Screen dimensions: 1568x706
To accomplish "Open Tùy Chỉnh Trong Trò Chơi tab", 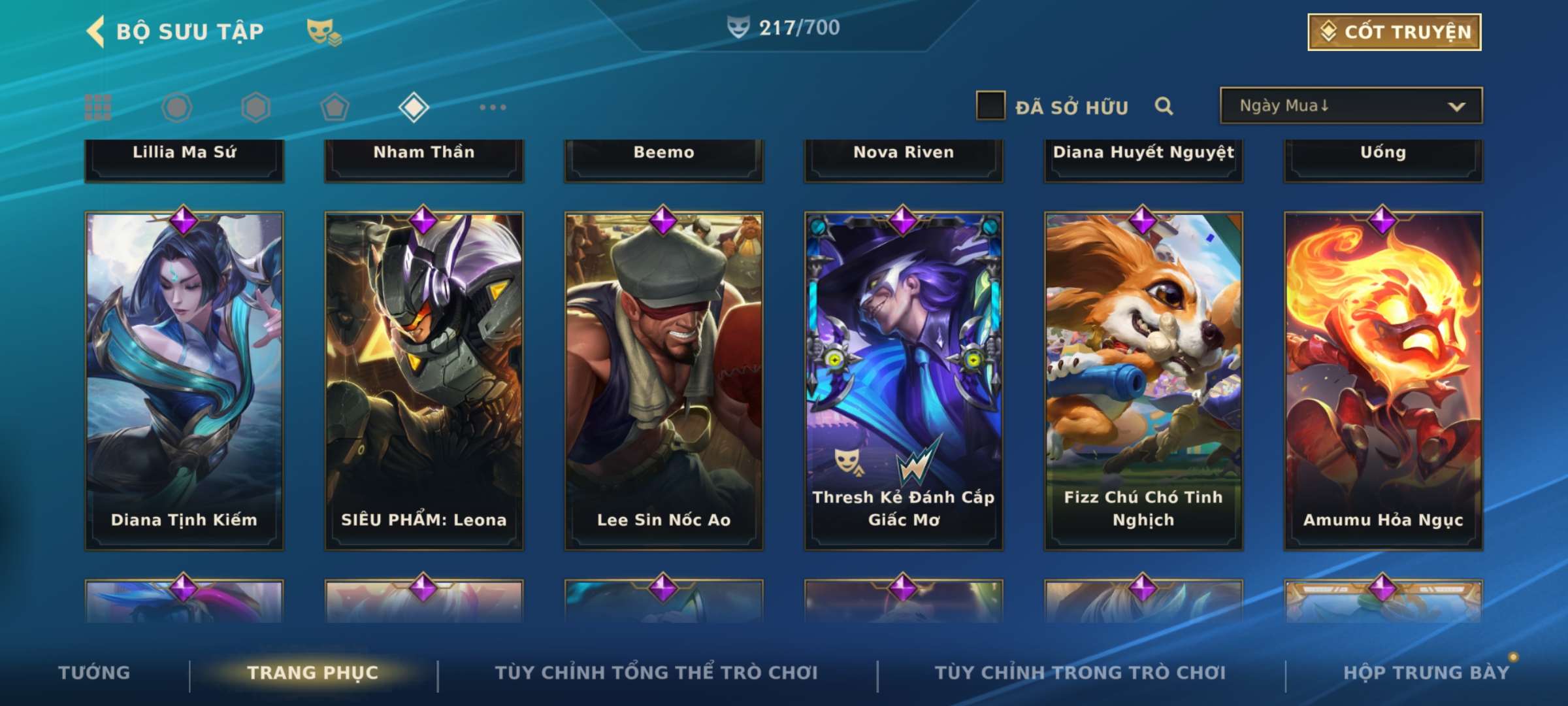I will (x=1080, y=672).
